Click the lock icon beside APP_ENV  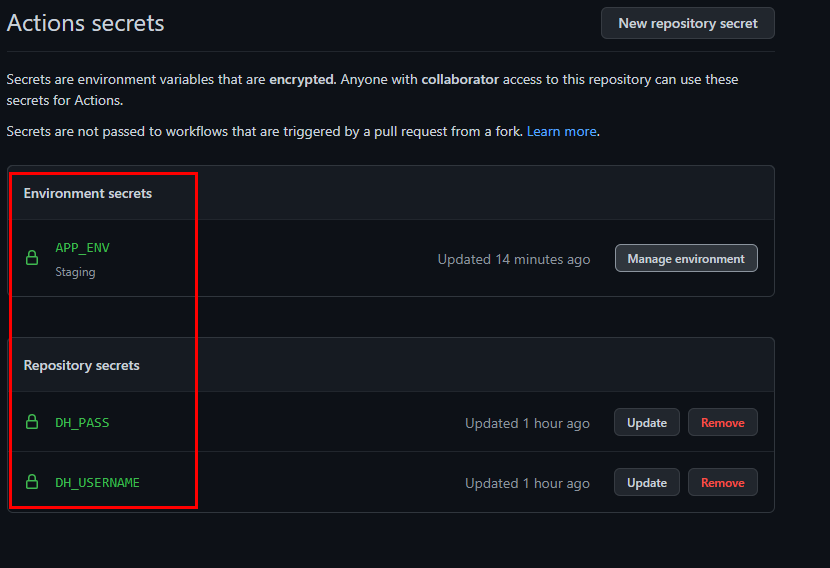click(x=32, y=258)
